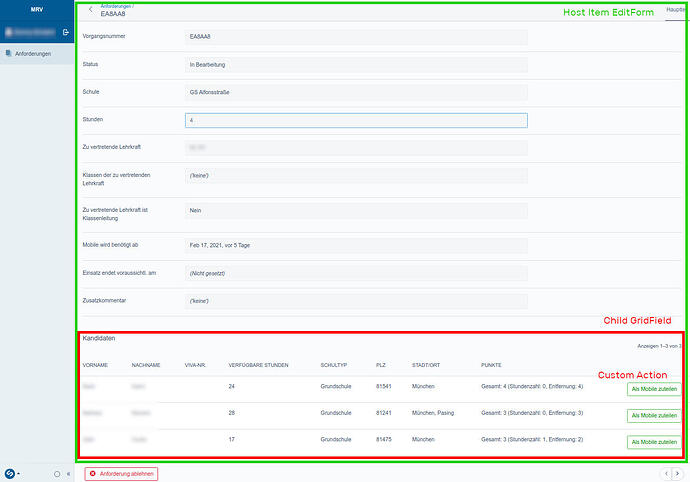The height and width of the screenshot is (482, 690).
Task: Assign the candidate with PLZ 81475 as Mobile
Action: point(653,441)
